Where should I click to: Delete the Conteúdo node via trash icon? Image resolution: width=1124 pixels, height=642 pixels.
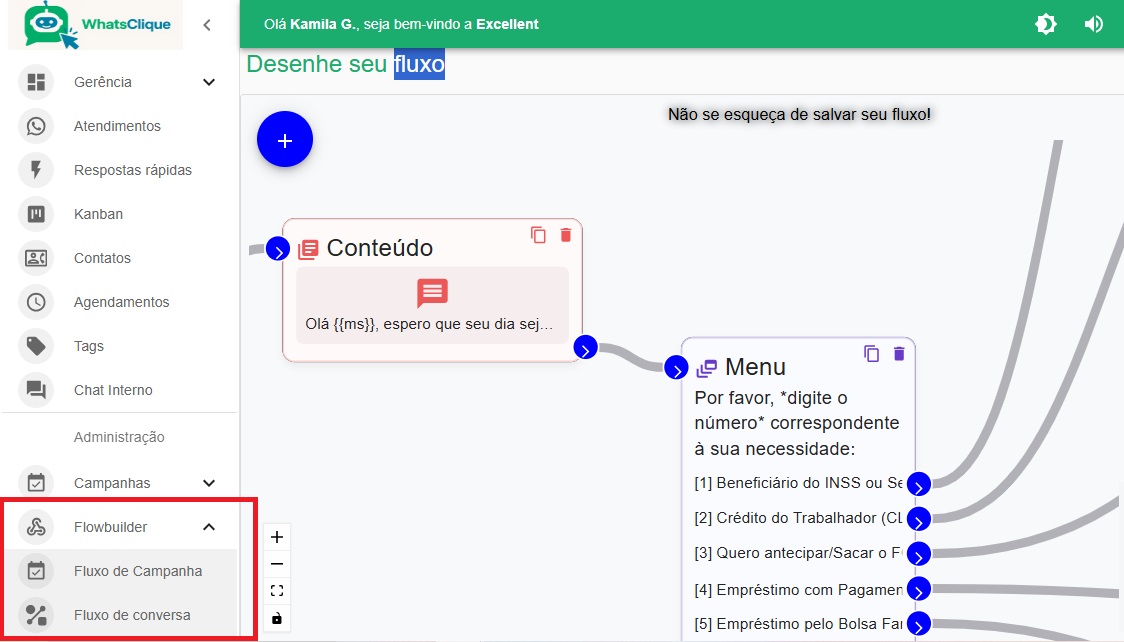pos(566,235)
